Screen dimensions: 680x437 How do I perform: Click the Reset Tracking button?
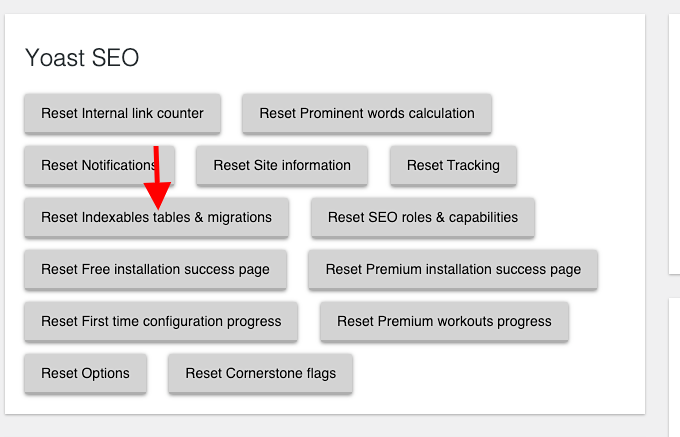coord(453,165)
